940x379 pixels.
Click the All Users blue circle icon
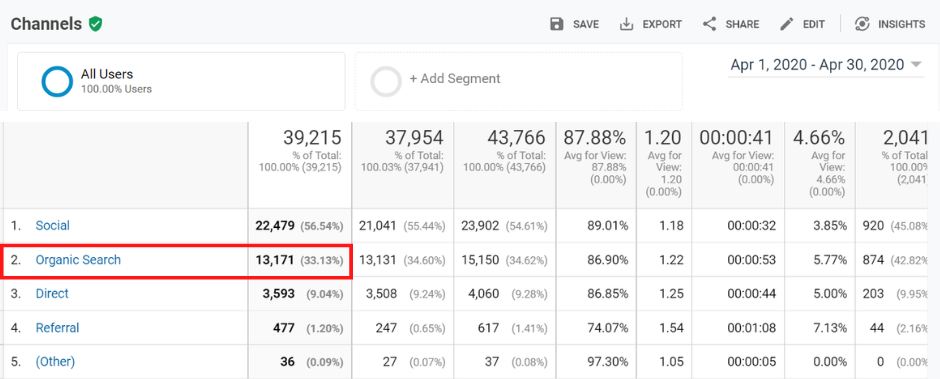coord(57,82)
